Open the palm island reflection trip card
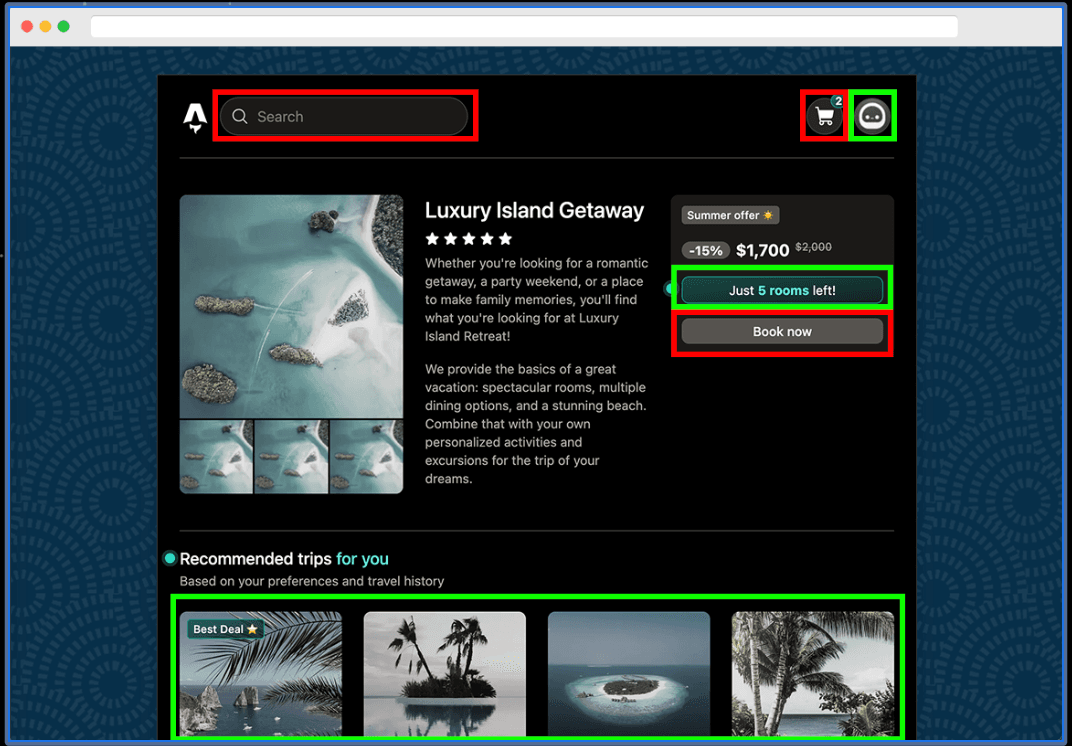 coord(444,674)
